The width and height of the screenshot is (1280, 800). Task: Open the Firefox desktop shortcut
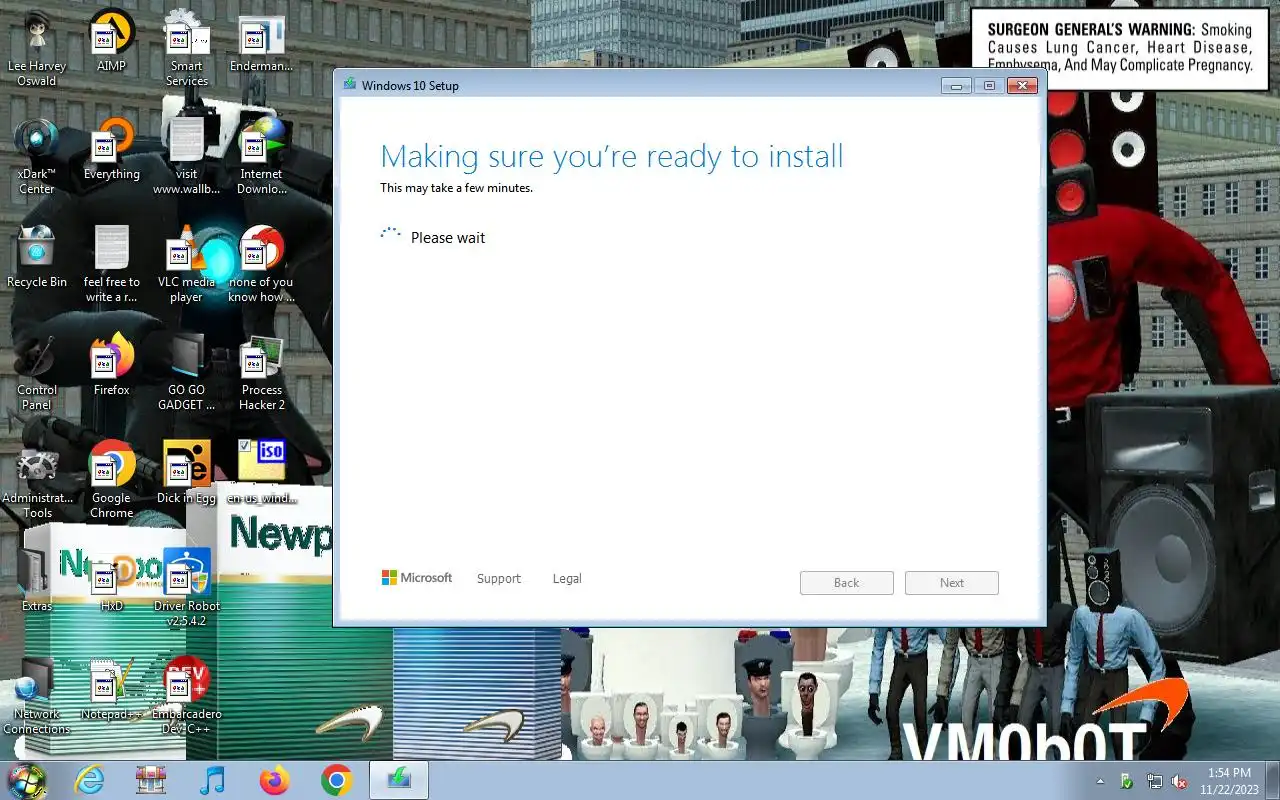[112, 365]
